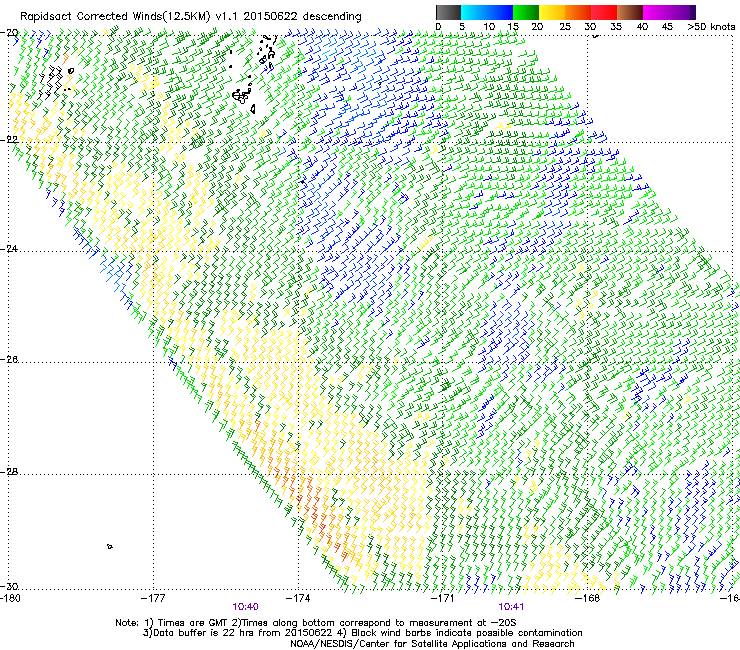Image resolution: width=740 pixels, height=650 pixels.
Task: Click the '-28' latitude axis label
Action: (9, 472)
